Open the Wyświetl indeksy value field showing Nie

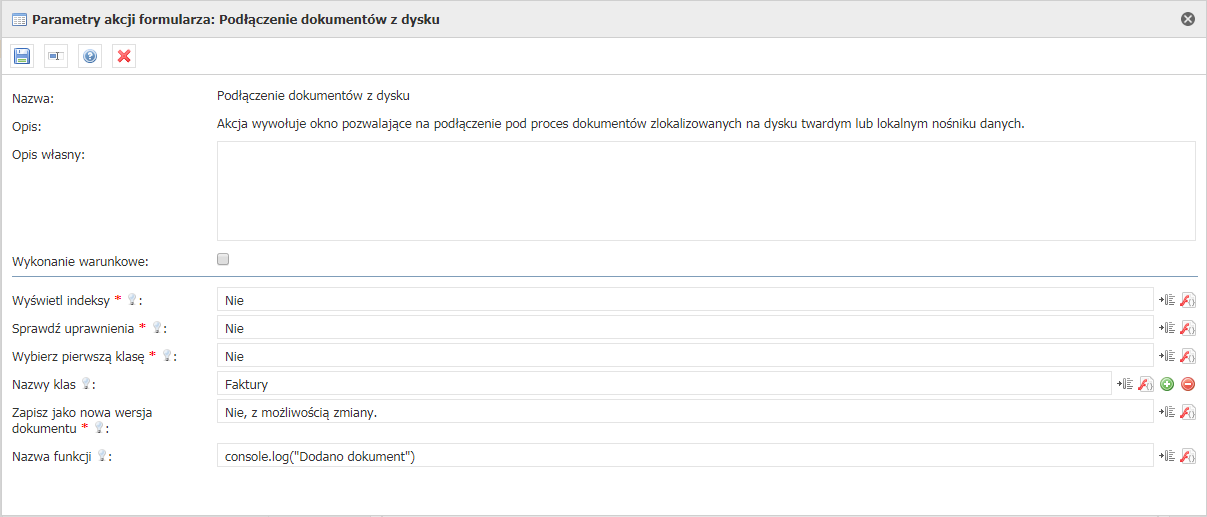[685, 300]
